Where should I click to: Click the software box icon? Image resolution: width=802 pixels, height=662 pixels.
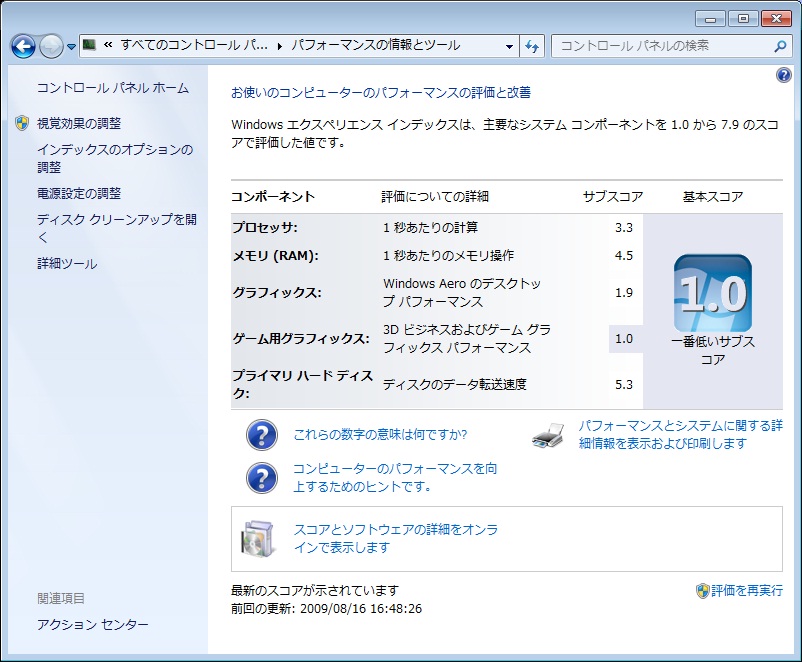pos(258,539)
